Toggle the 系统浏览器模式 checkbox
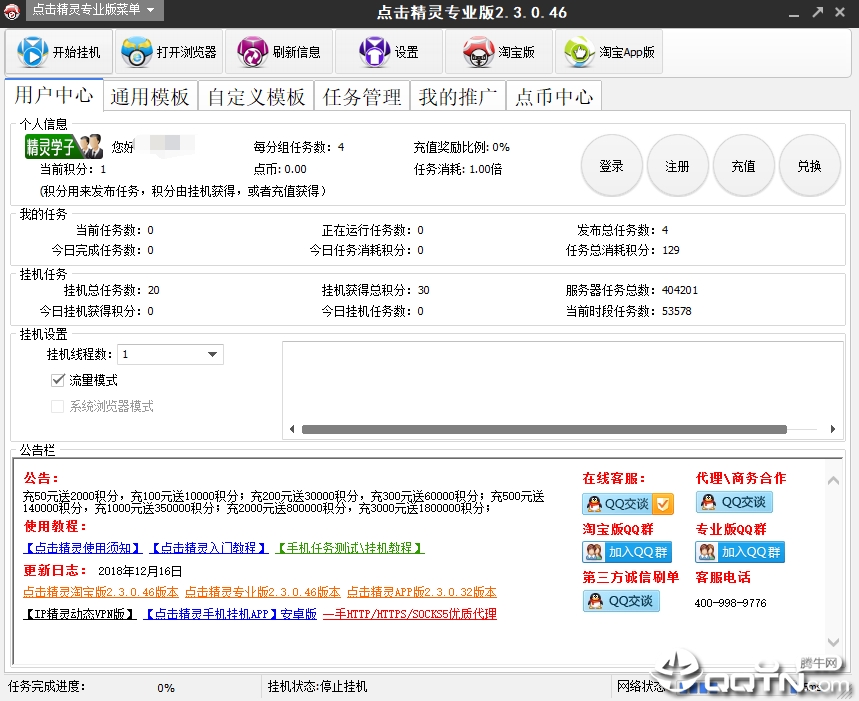 [x=58, y=406]
